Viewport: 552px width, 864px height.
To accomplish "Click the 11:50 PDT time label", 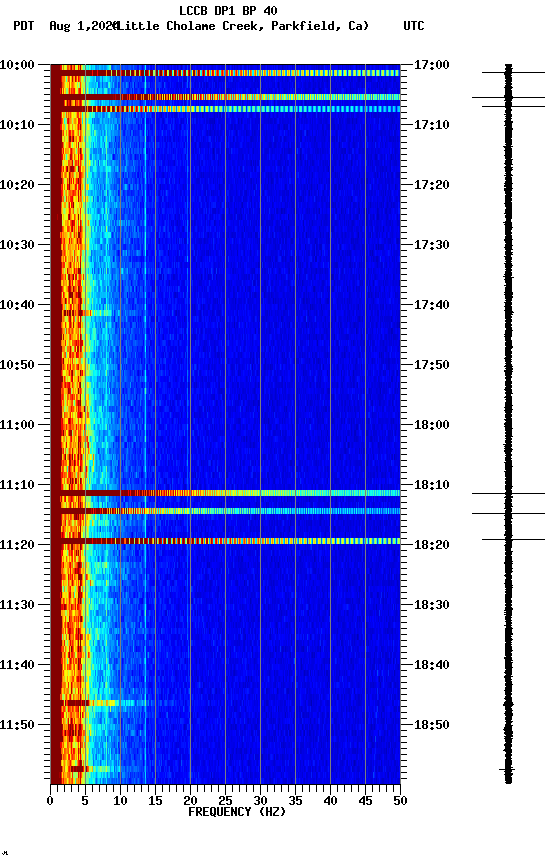I will pyautogui.click(x=17, y=725).
